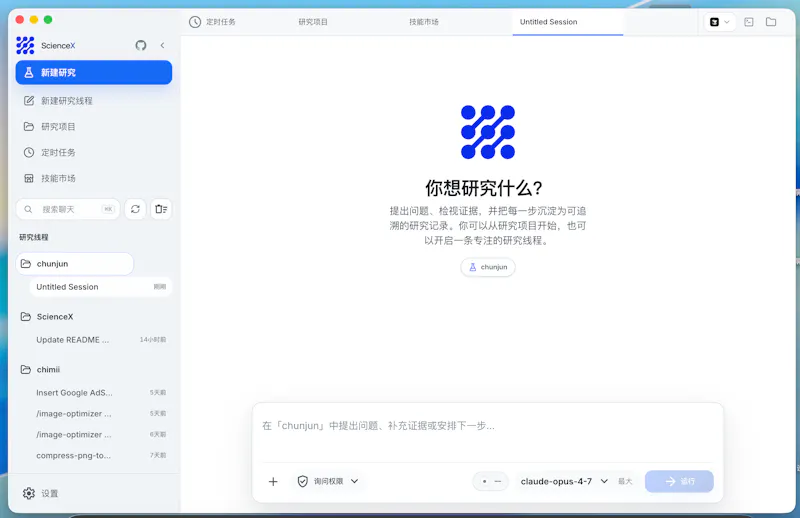The height and width of the screenshot is (518, 800).
Task: Click the magnifier icon in search field
Action: click(x=28, y=209)
